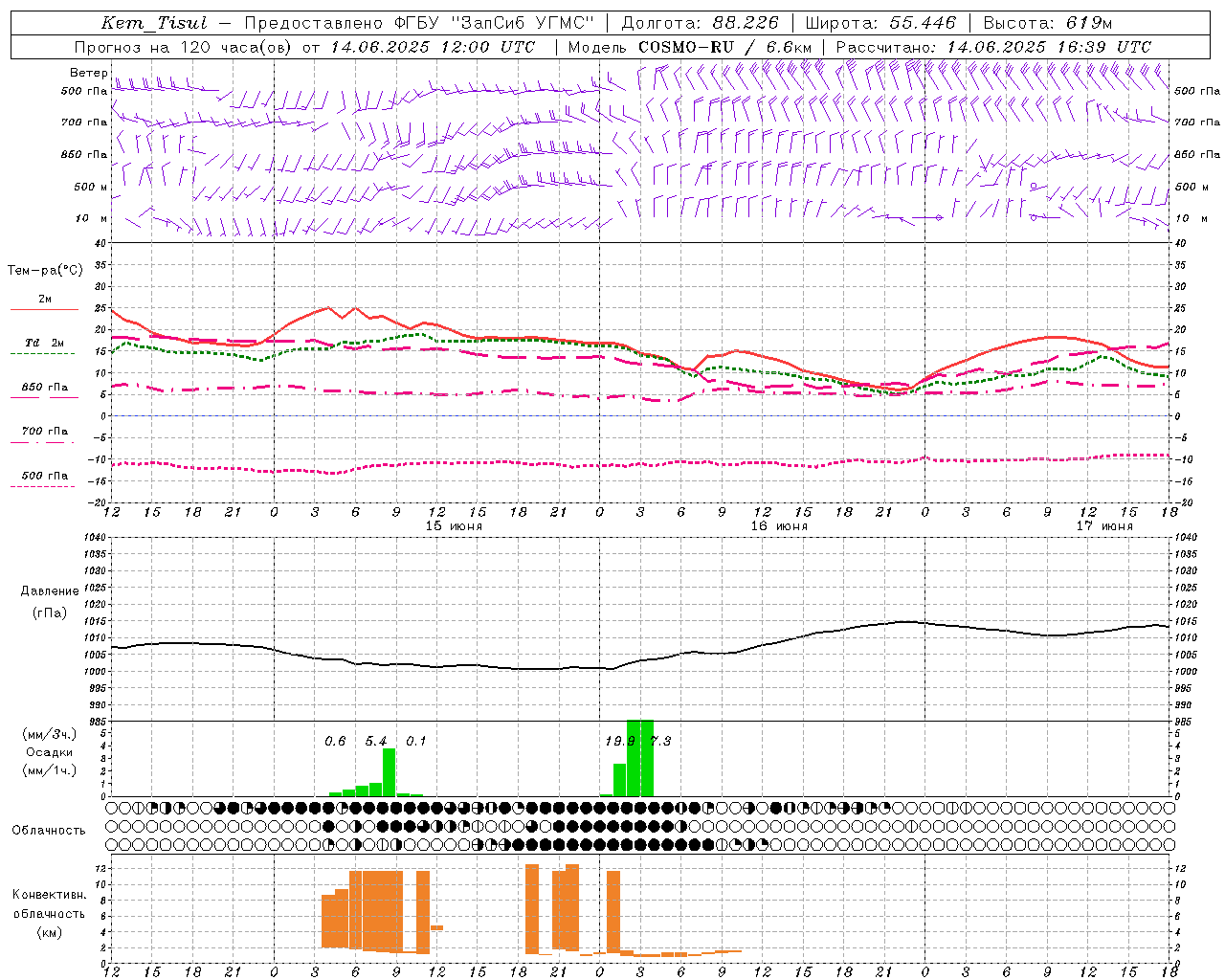Image resolution: width=1225 pixels, height=980 pixels.
Task: Click the dotted 500 гПа temperature legend line
Action: pyautogui.click(x=44, y=486)
